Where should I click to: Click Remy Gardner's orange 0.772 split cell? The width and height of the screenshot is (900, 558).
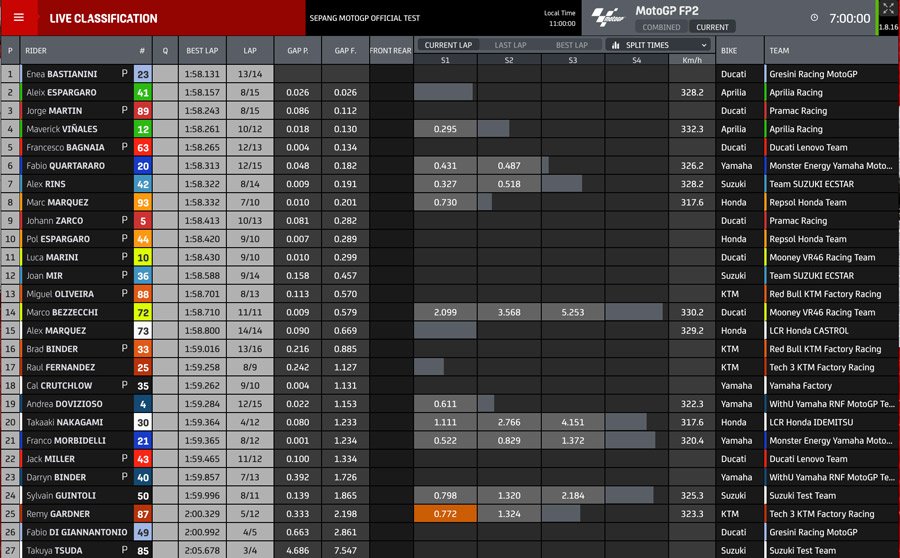pos(445,514)
